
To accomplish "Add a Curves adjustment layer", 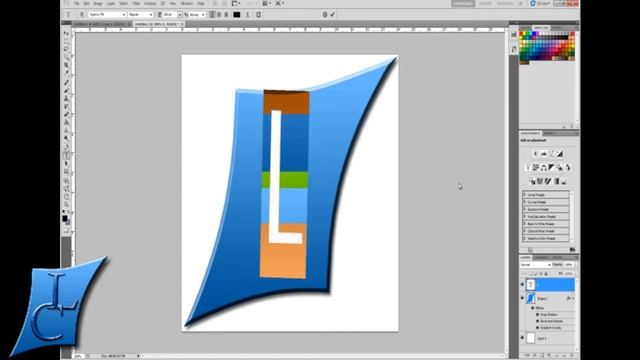I will (551, 153).
